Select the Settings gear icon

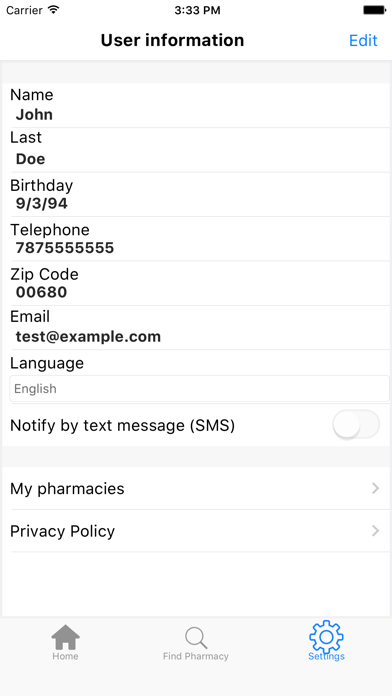tap(326, 637)
